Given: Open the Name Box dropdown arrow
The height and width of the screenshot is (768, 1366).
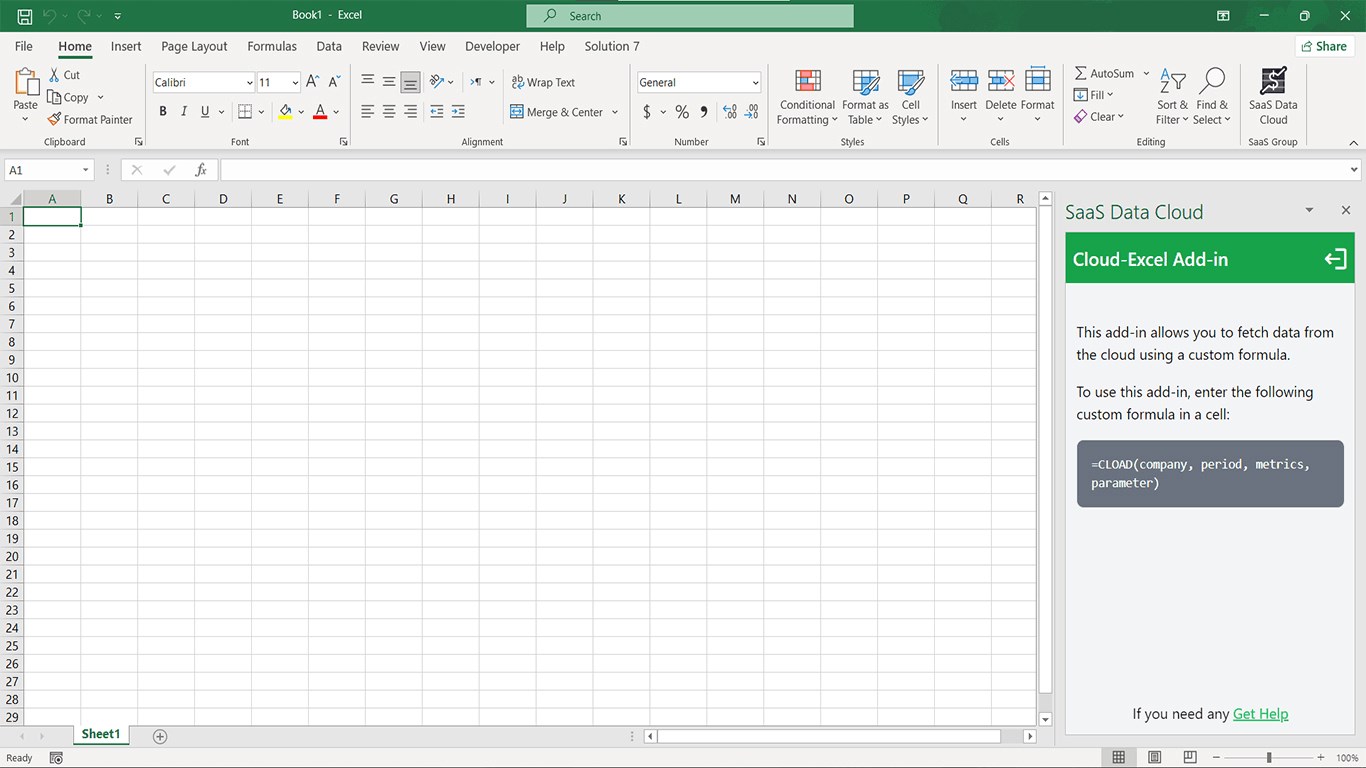Looking at the screenshot, I should click(85, 170).
